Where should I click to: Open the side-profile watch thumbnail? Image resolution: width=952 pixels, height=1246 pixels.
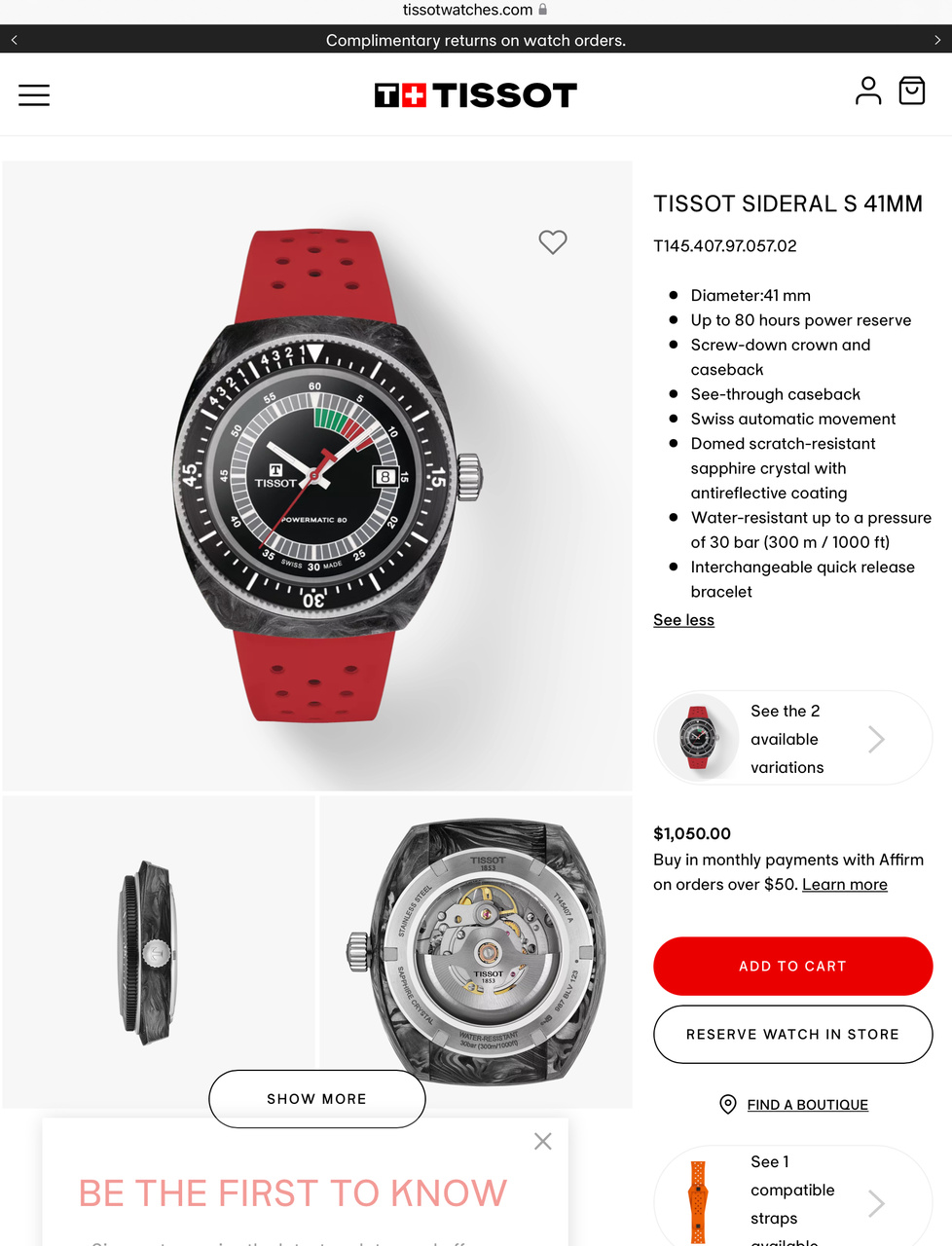[x=159, y=952]
